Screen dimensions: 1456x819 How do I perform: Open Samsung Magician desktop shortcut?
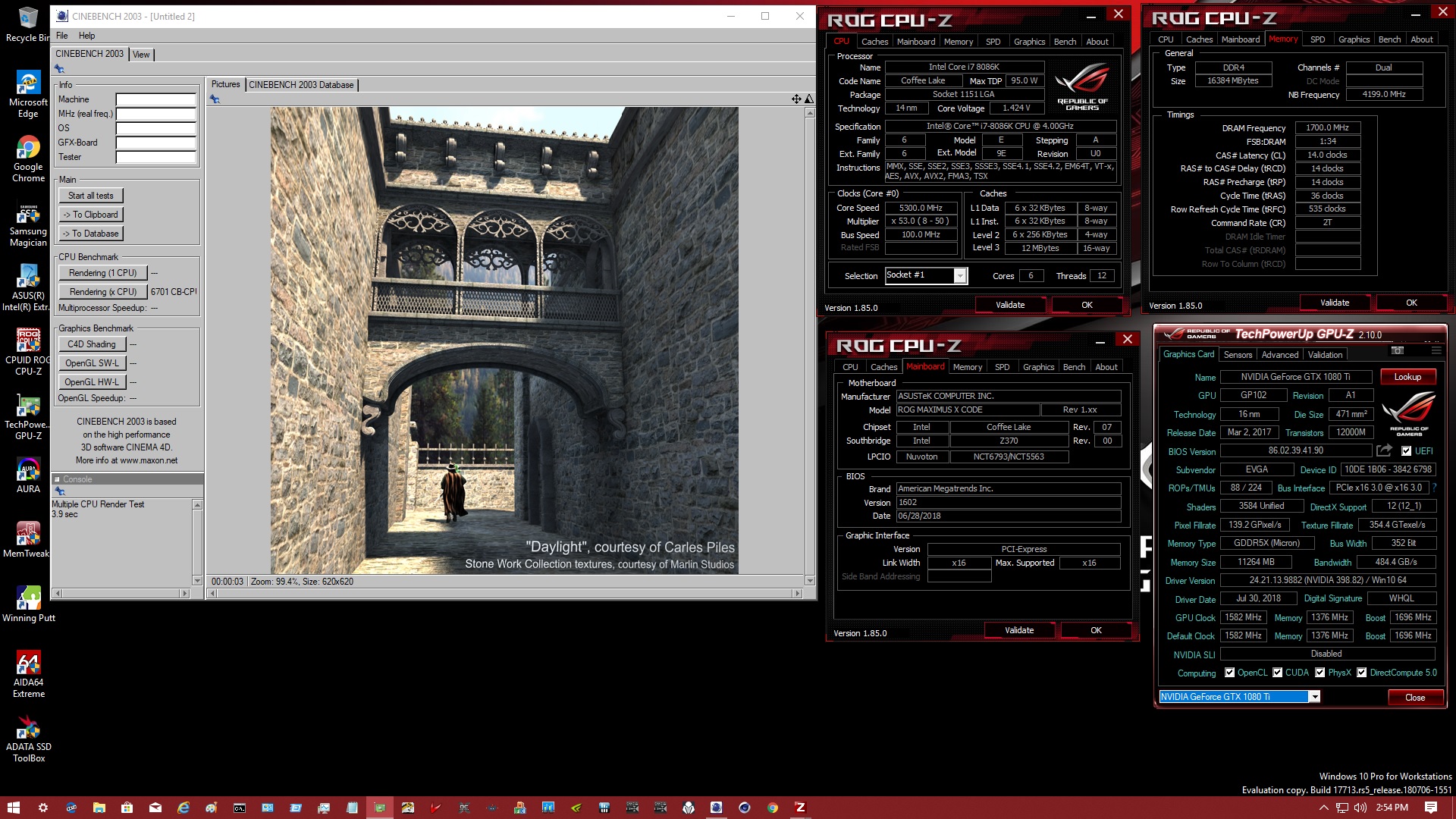27,223
